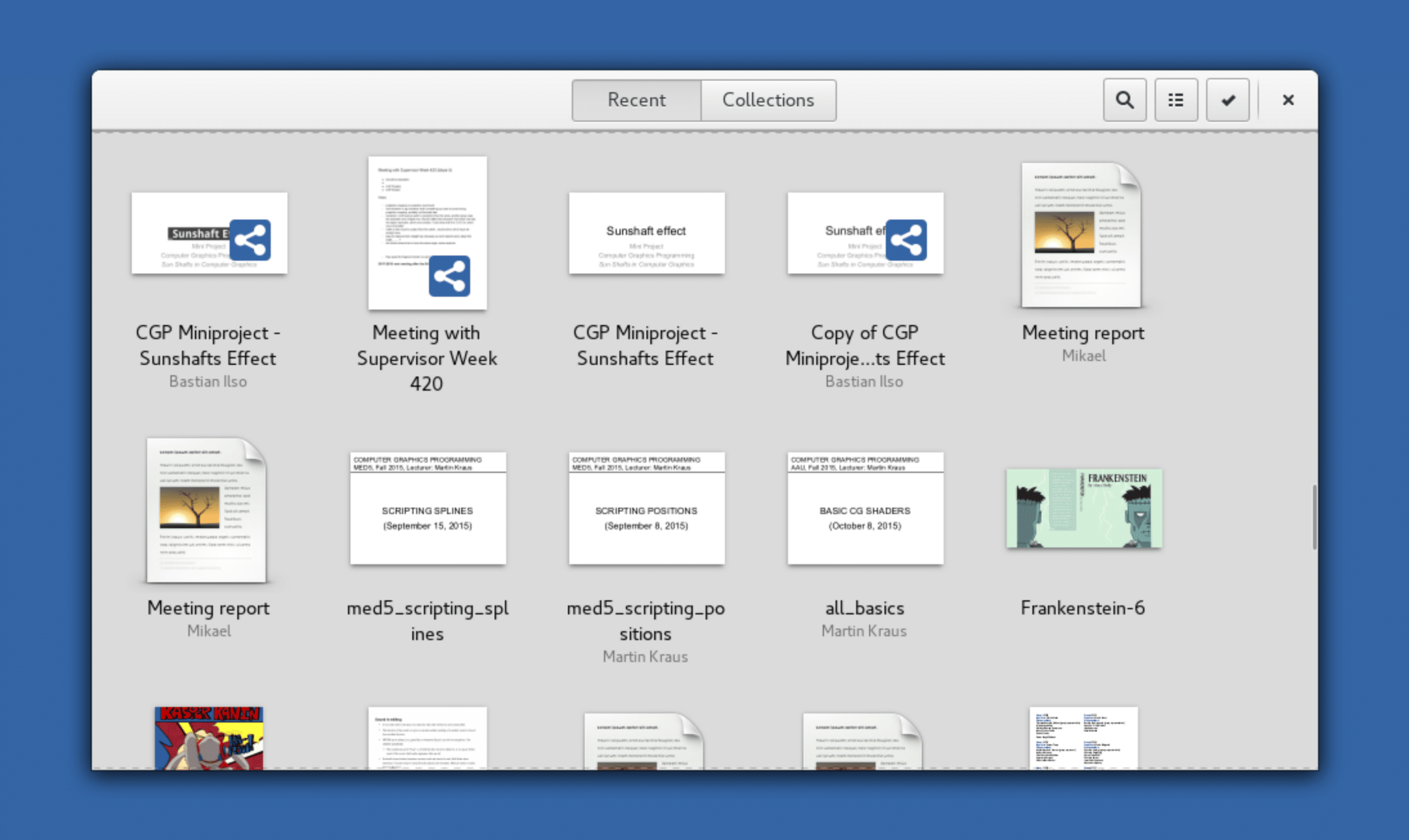Click the vertical scrollbar handle
The width and height of the screenshot is (1409, 840).
click(1314, 517)
